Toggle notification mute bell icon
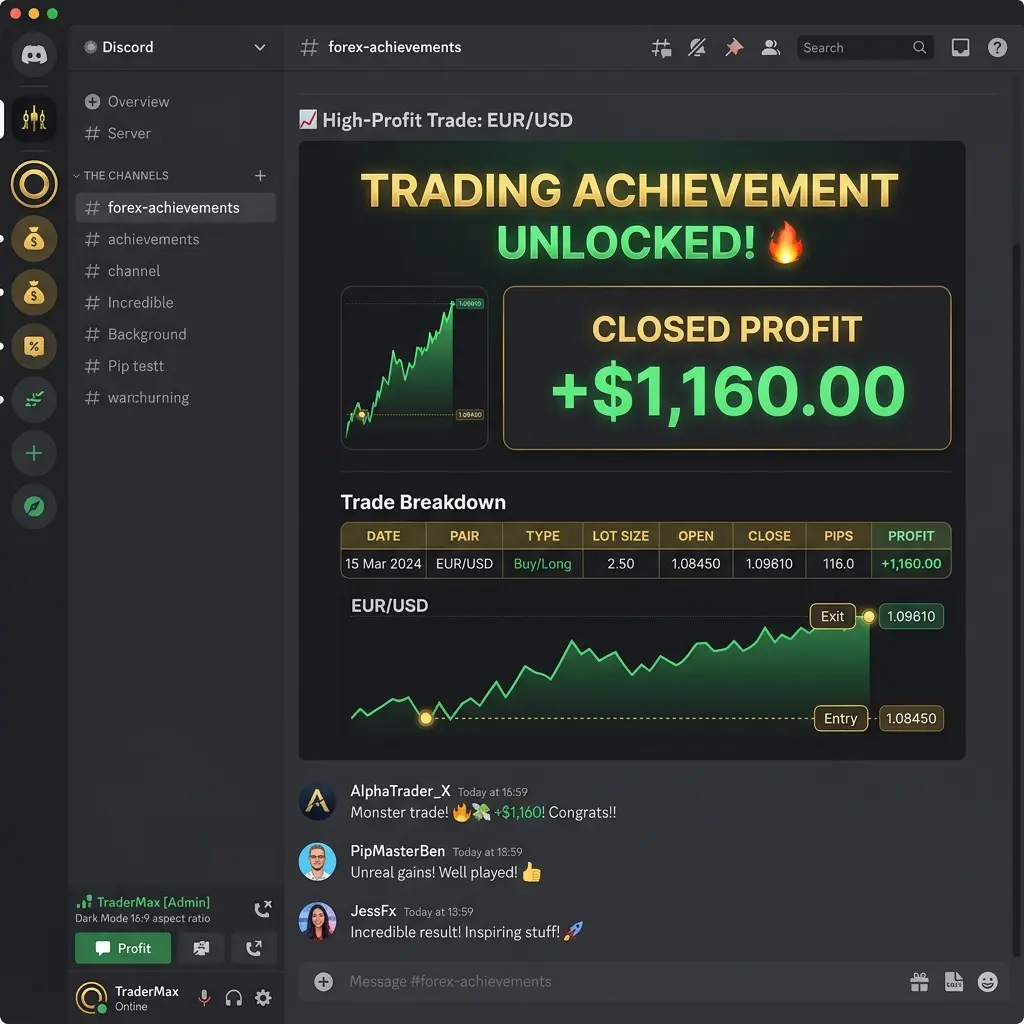Viewport: 1024px width, 1024px height. [697, 48]
